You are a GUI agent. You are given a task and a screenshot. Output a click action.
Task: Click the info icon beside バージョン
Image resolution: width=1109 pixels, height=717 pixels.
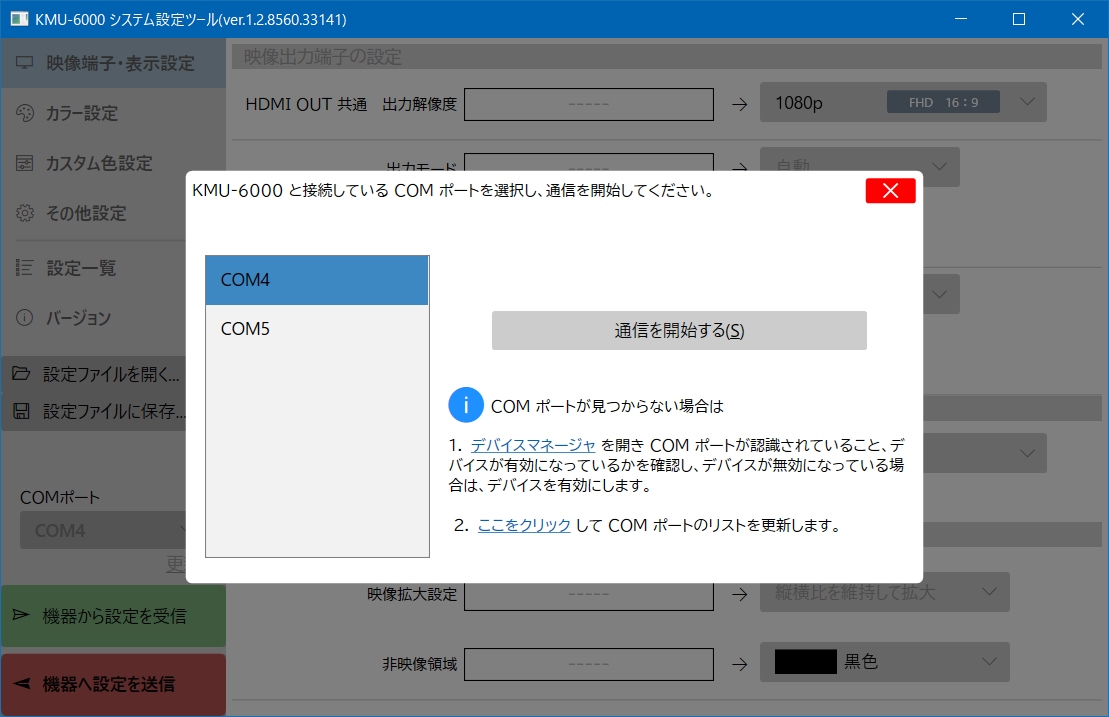pos(26,317)
